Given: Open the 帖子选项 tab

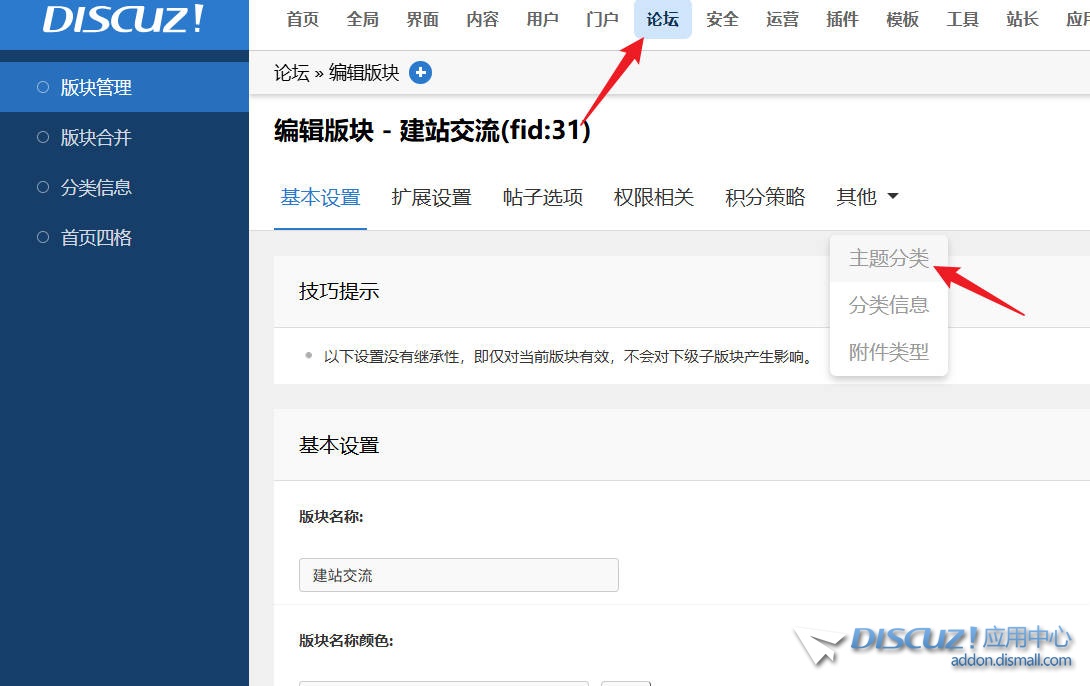Looking at the screenshot, I should tap(542, 197).
